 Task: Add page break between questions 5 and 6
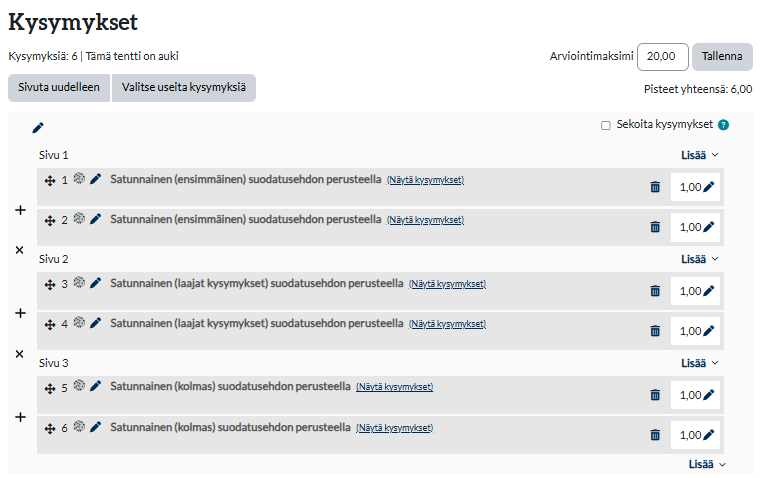[20, 417]
